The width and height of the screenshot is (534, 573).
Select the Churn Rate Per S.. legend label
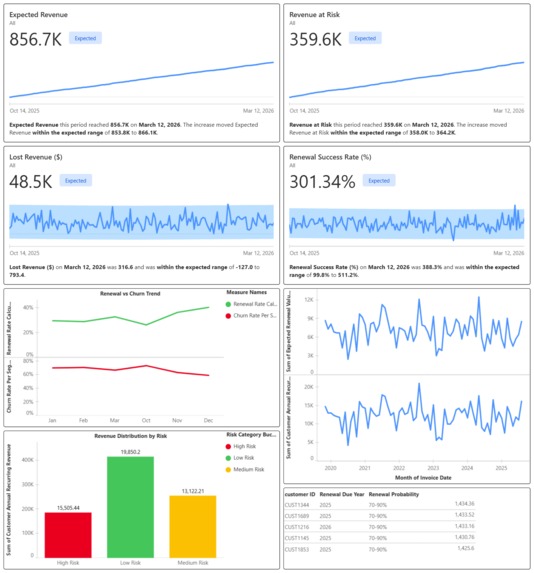[x=255, y=316]
